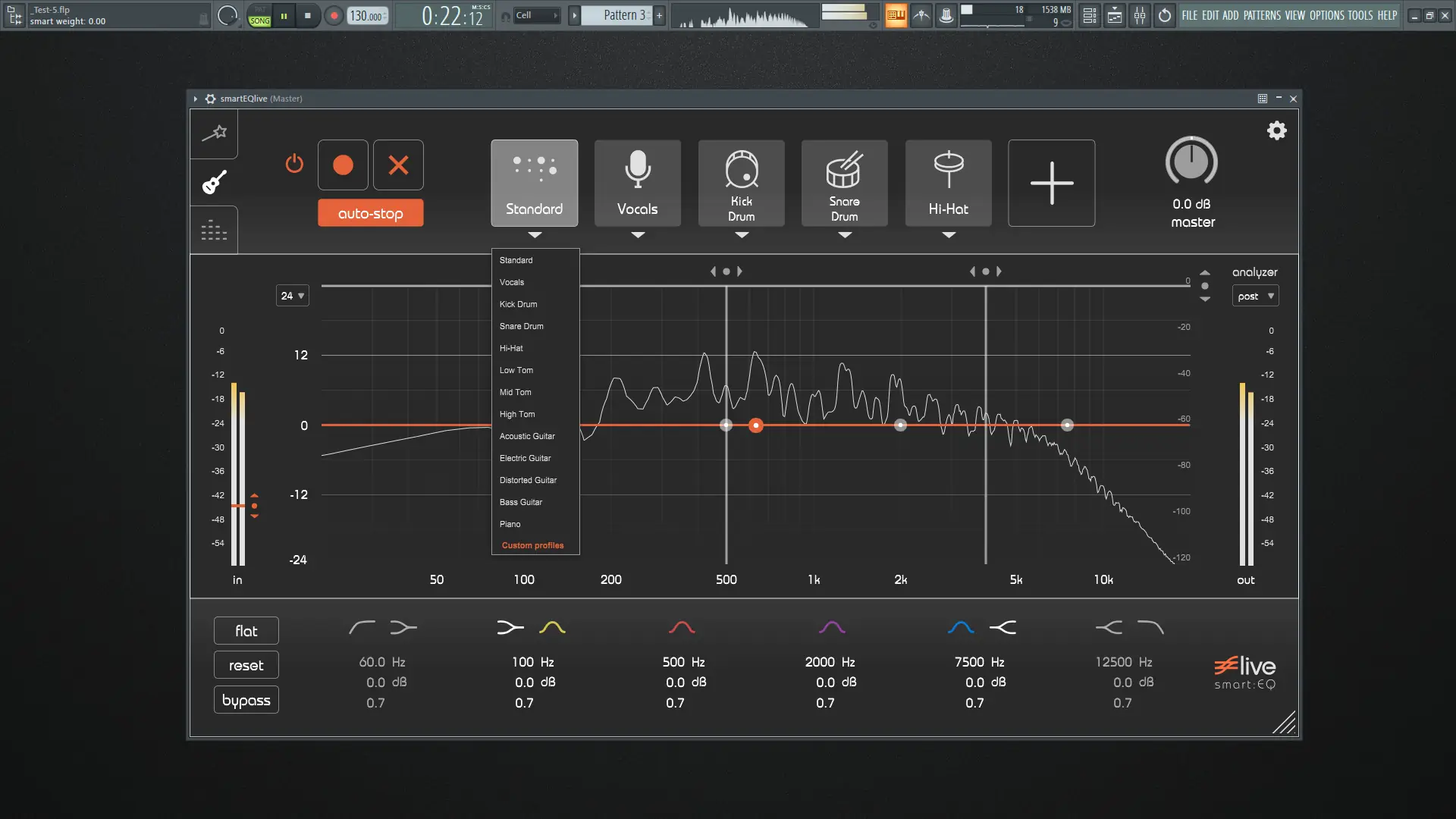This screenshot has width=1456, height=819.
Task: Click the plus add profile slot
Action: 1051,183
